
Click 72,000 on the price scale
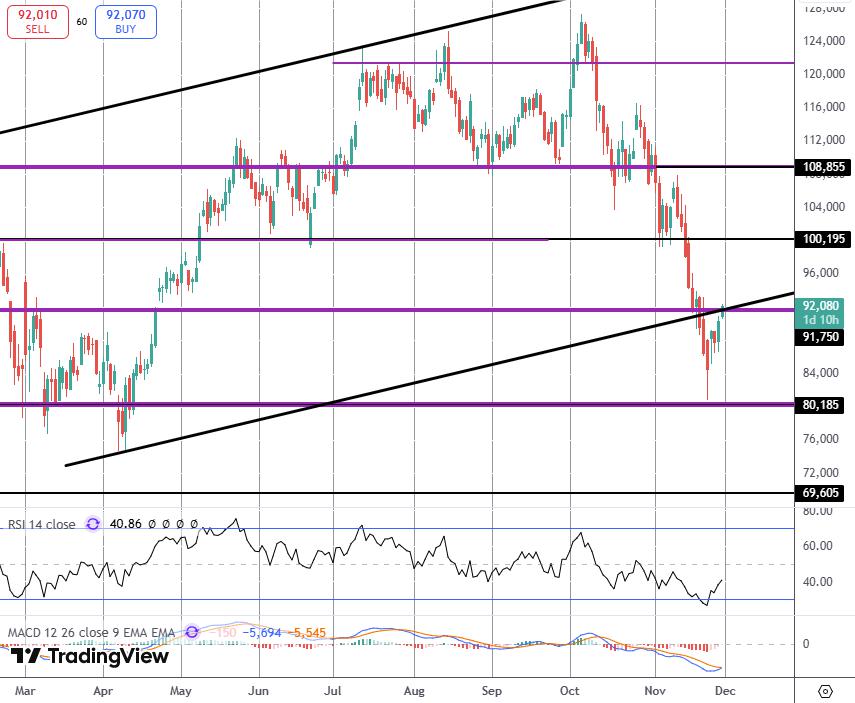click(x=821, y=473)
